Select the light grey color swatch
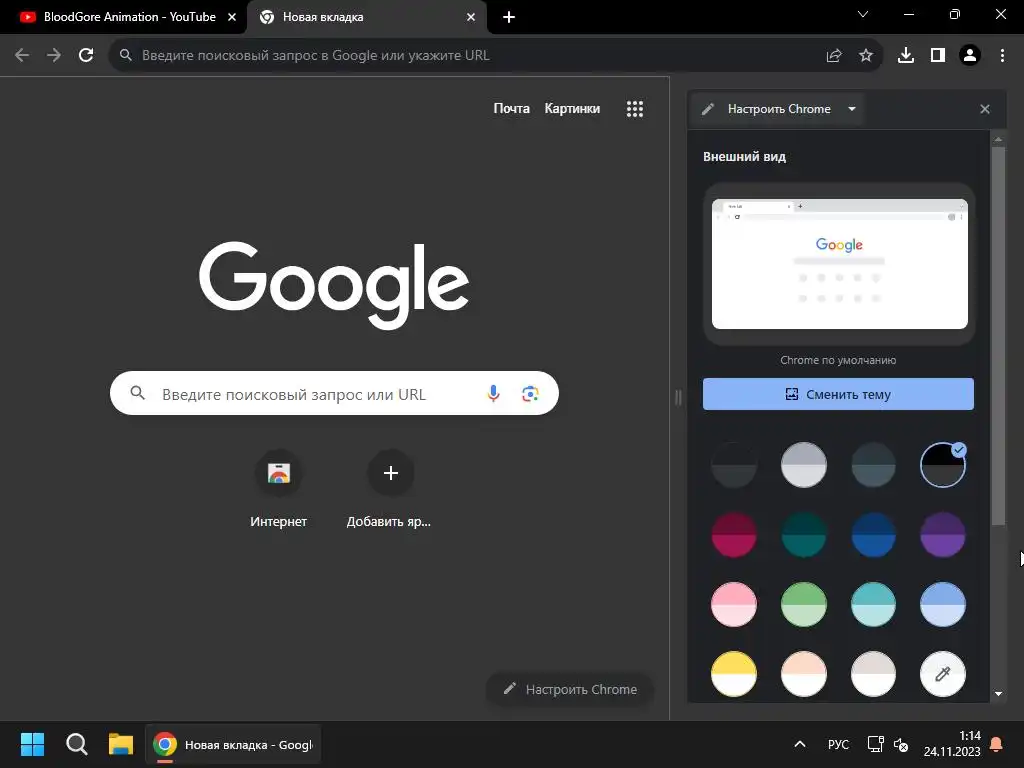 [804, 465]
